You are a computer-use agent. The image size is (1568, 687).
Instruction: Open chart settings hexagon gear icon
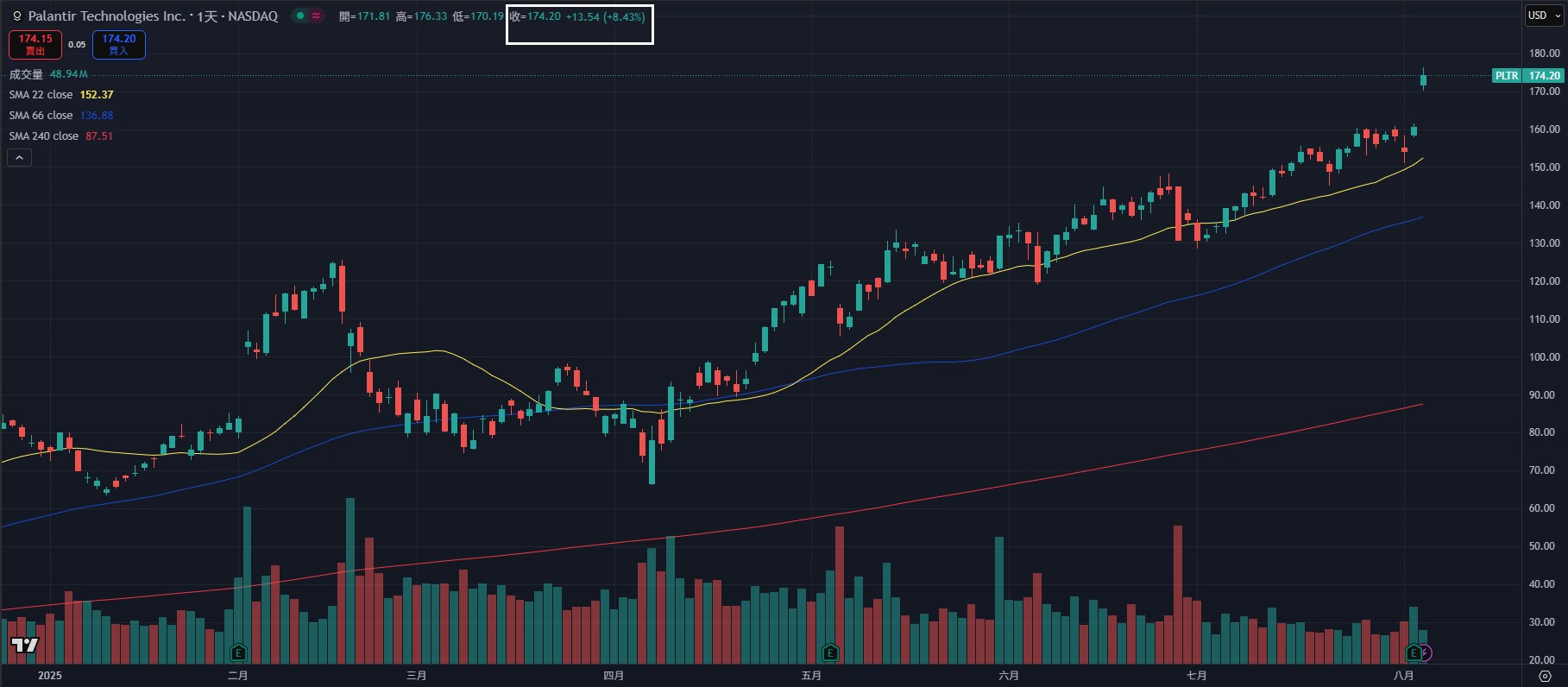(1545, 676)
